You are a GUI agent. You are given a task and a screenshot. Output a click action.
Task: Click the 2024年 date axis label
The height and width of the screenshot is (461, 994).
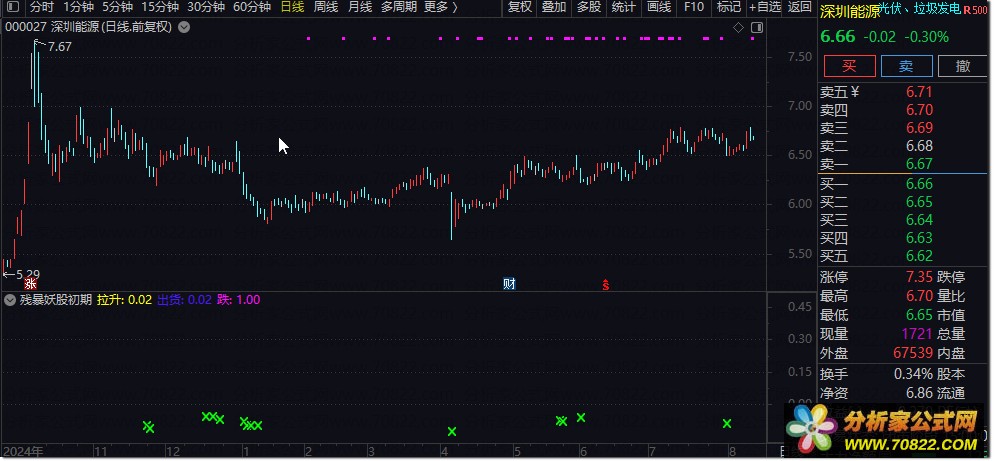pos(22,451)
